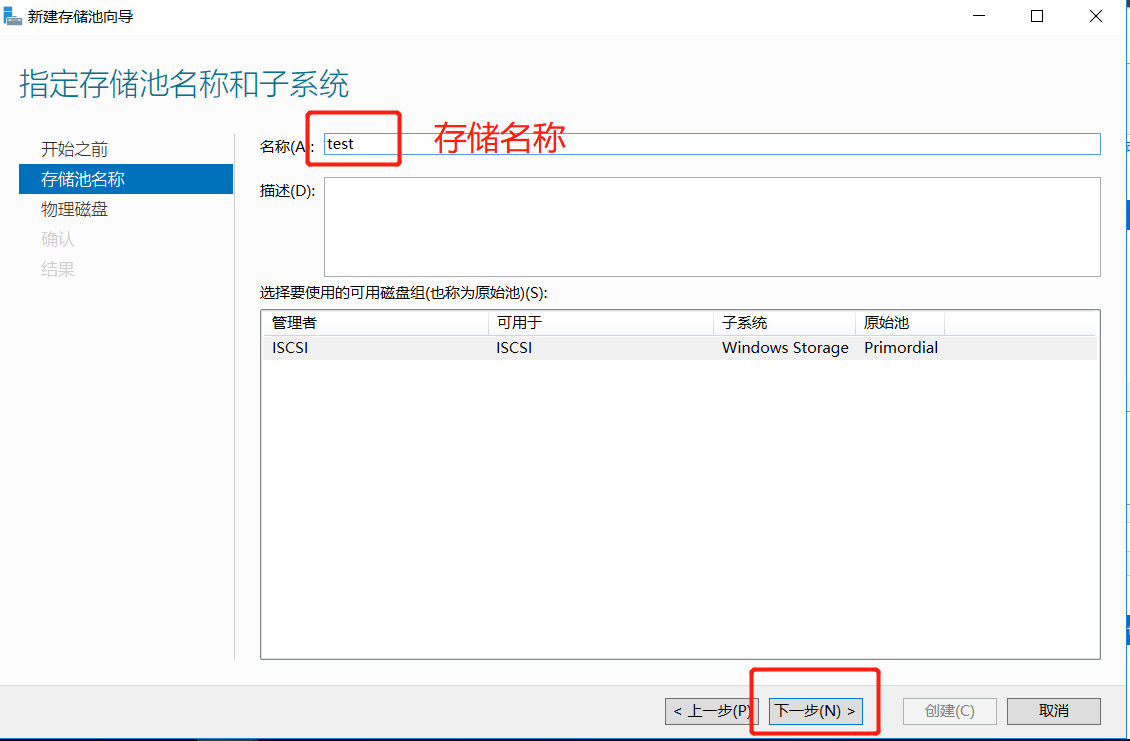Click the 取消 cancel button
The image size is (1130, 741).
pyautogui.click(x=1054, y=711)
